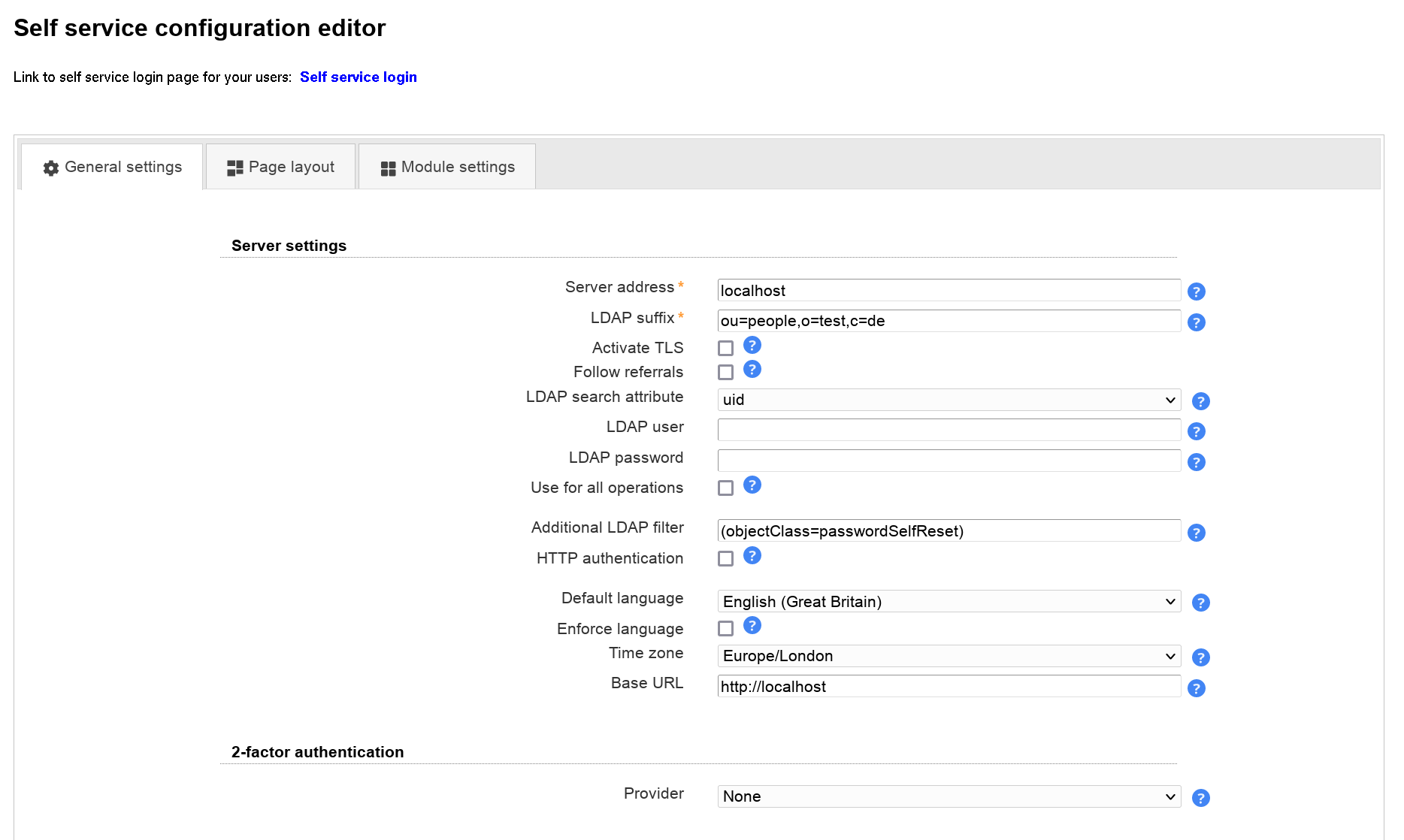Open the Module settings tab
Image resolution: width=1404 pixels, height=840 pixels.
[x=447, y=167]
